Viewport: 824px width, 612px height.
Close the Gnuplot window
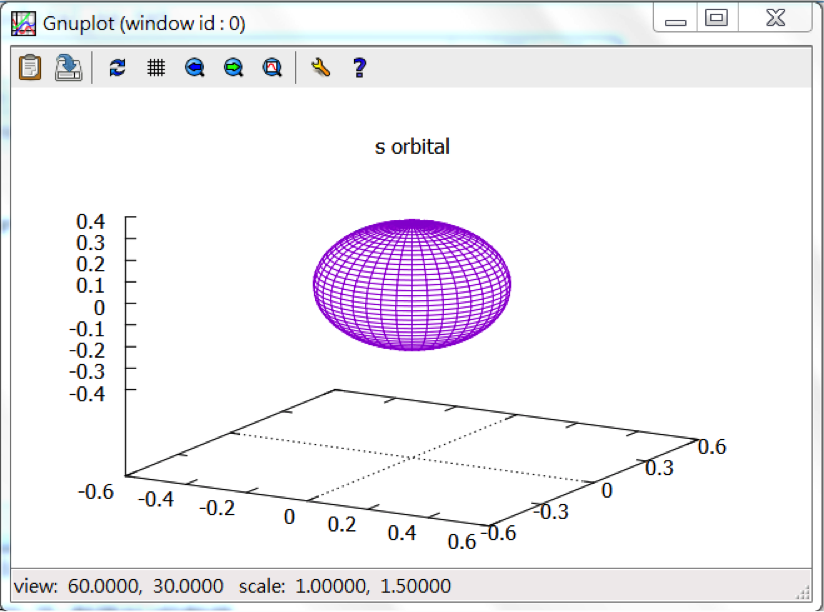click(775, 19)
